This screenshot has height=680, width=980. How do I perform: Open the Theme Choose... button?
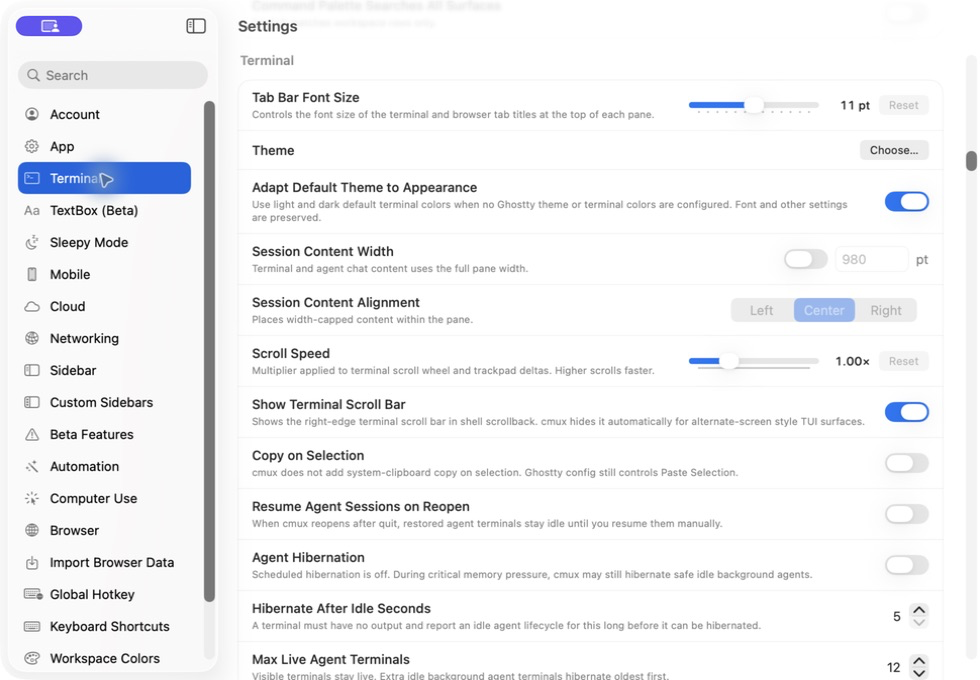coord(894,150)
